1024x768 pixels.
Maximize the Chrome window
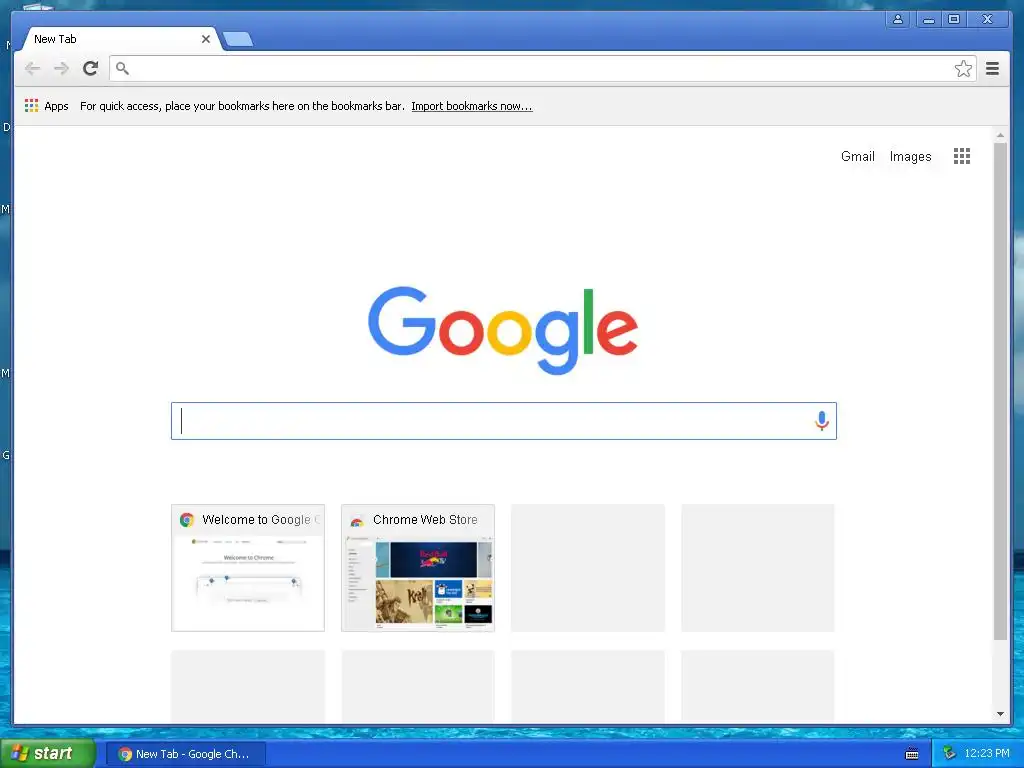pos(953,19)
